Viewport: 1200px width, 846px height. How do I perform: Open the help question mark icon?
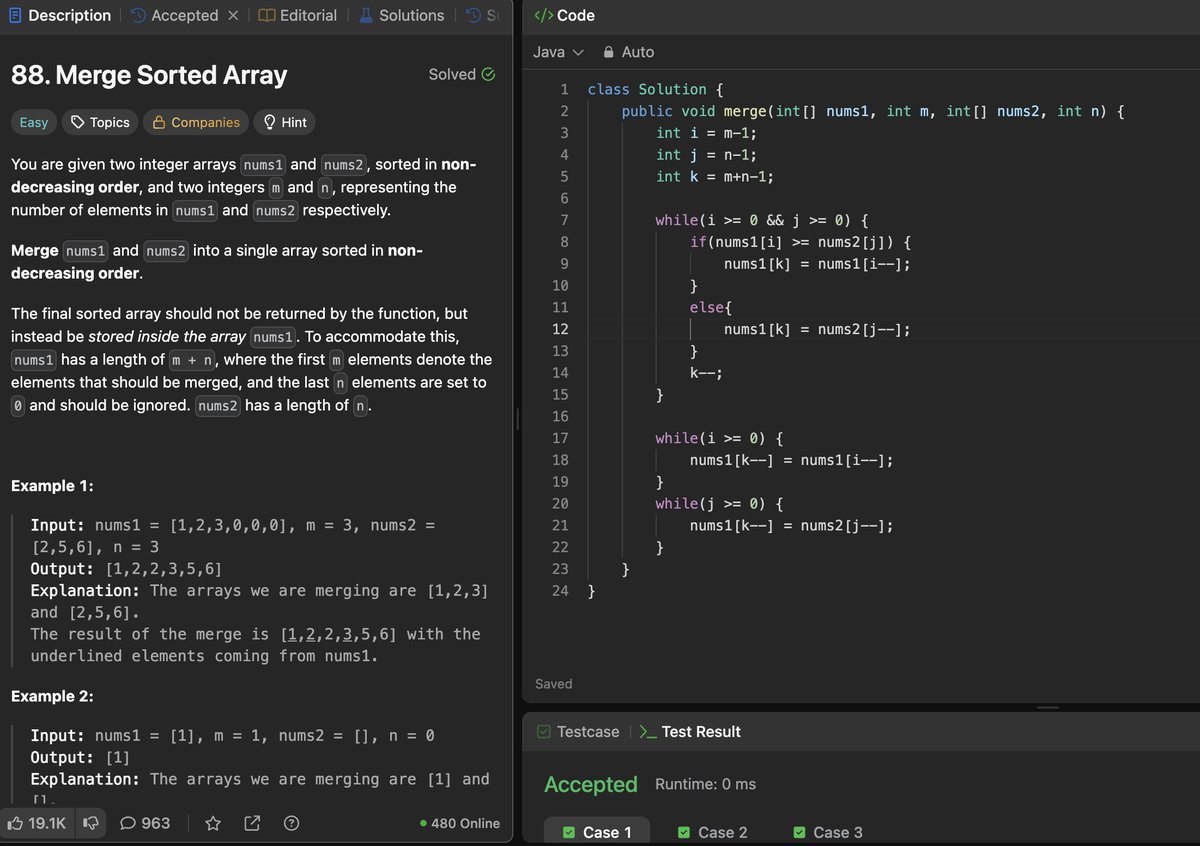[x=291, y=823]
